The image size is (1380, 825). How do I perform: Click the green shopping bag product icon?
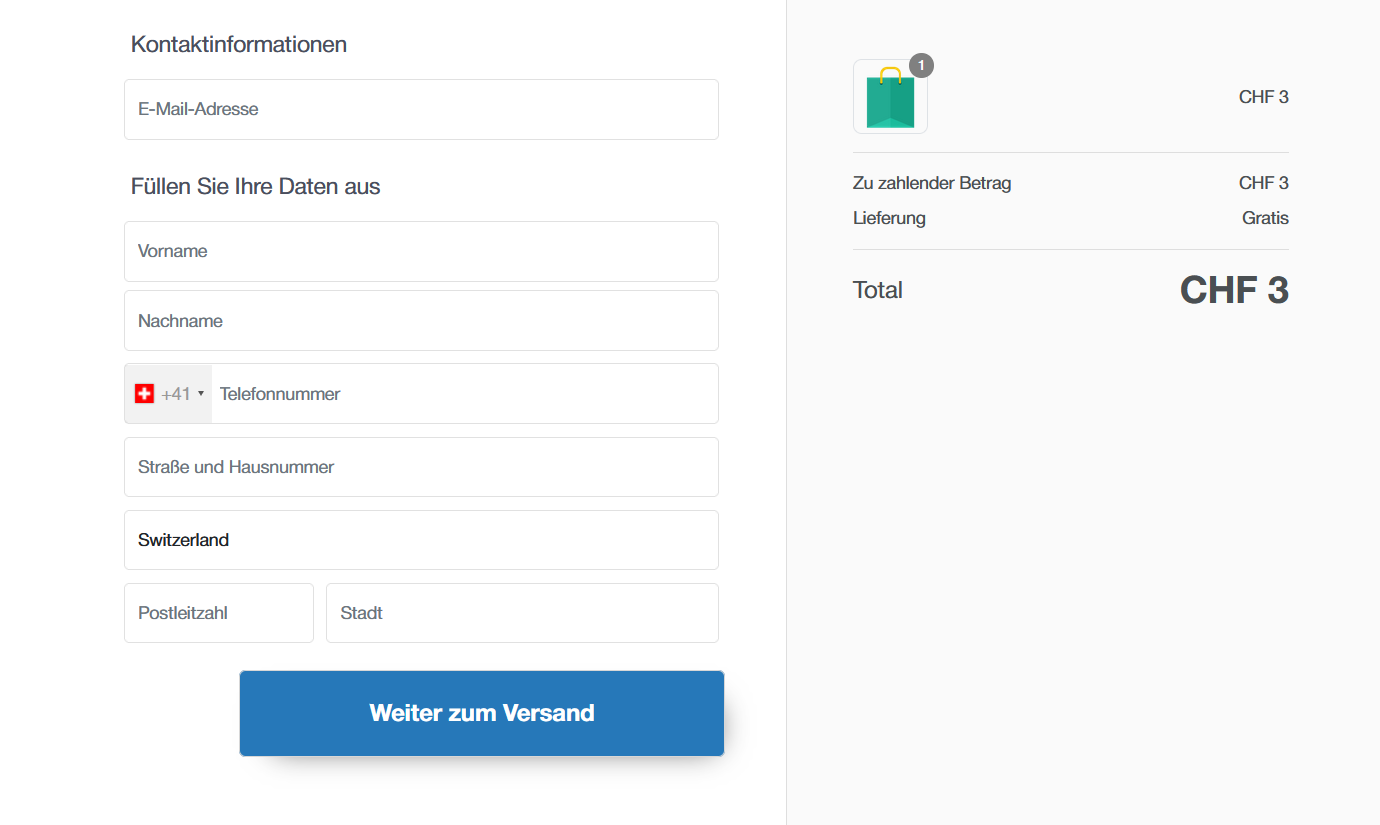click(x=890, y=97)
